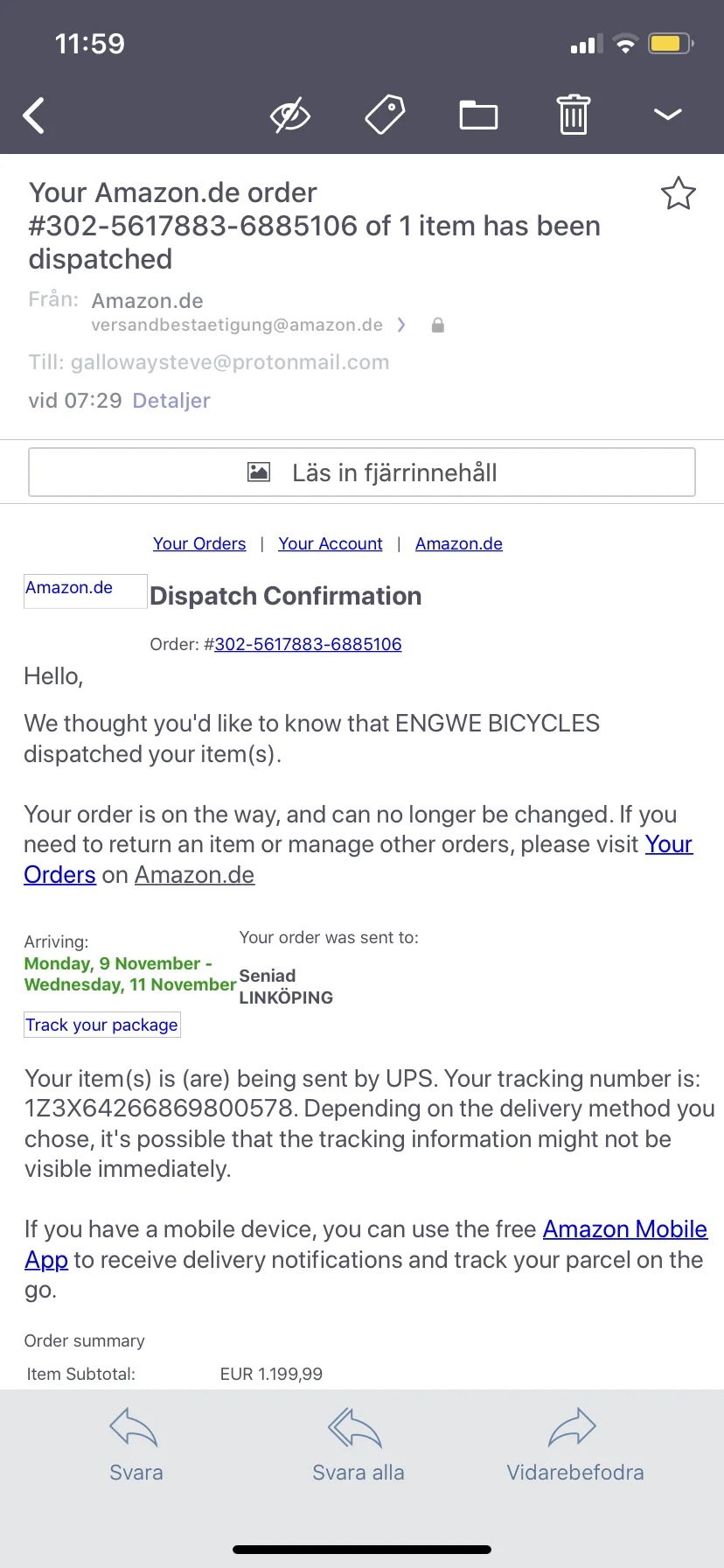Go back using the left arrow
Screen dimensions: 724x1568
[34, 115]
